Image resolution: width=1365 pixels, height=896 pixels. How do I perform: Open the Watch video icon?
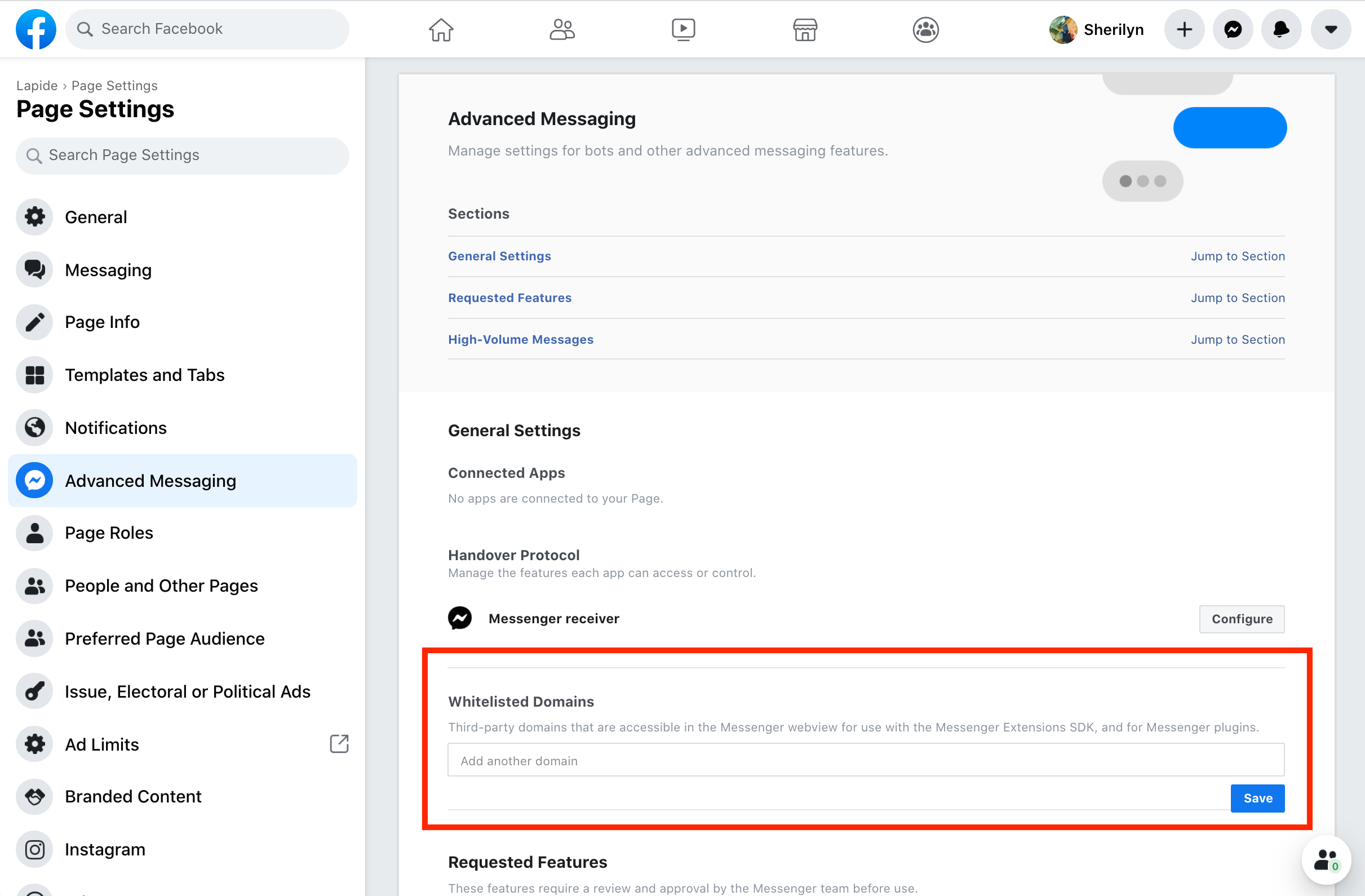[x=683, y=29]
